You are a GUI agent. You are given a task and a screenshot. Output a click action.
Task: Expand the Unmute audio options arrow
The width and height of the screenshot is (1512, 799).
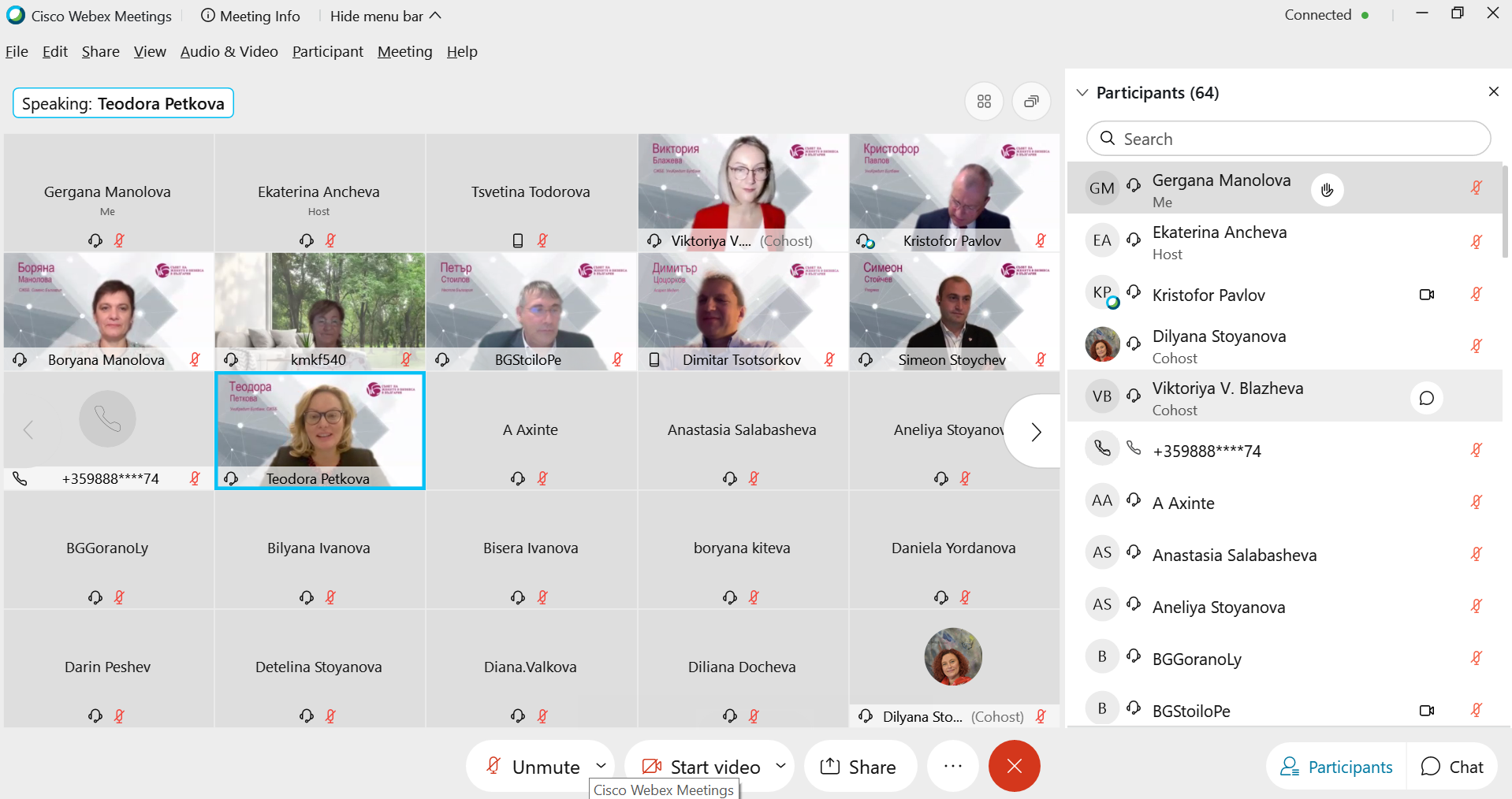pyautogui.click(x=601, y=766)
